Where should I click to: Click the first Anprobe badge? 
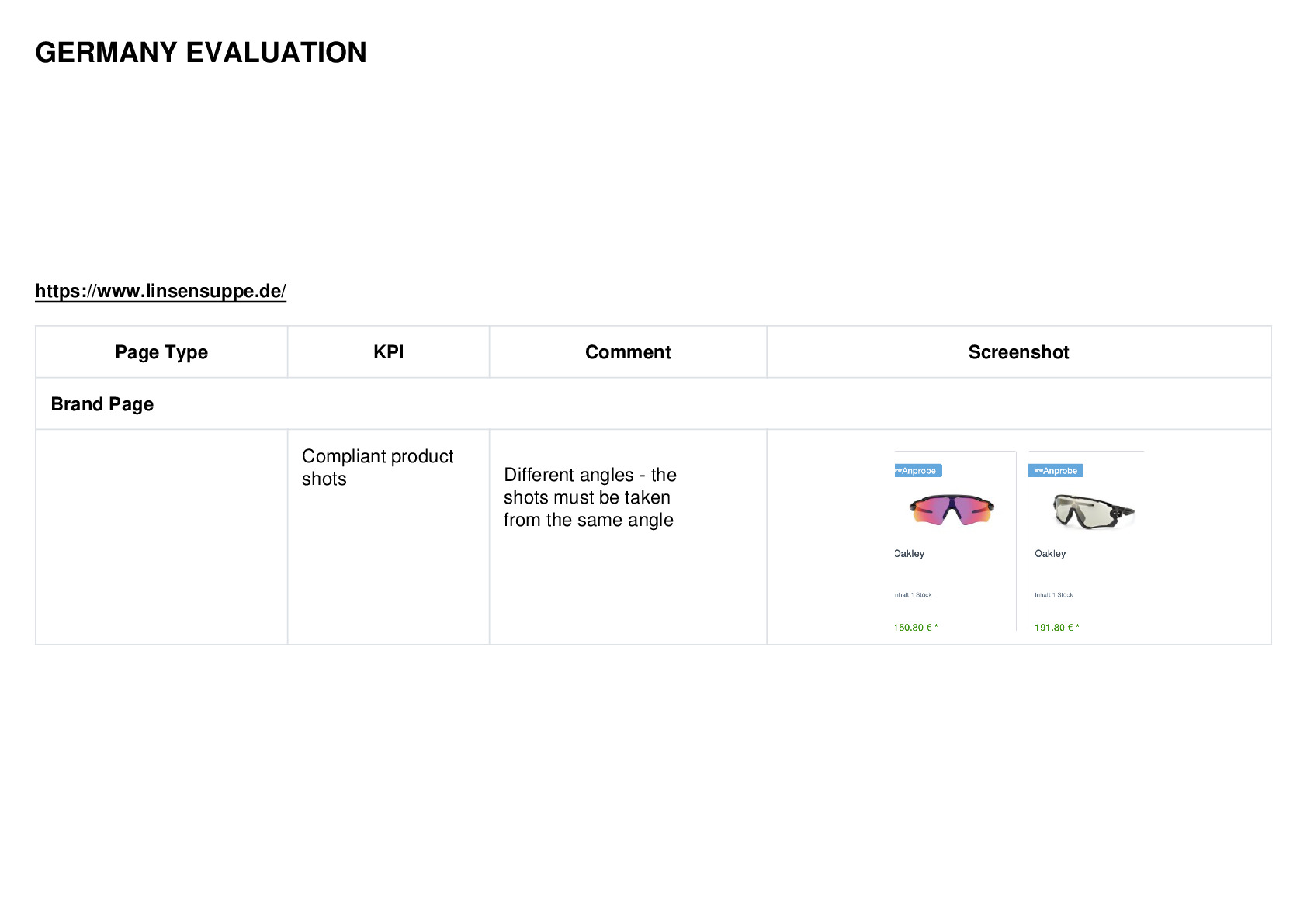[x=918, y=471]
